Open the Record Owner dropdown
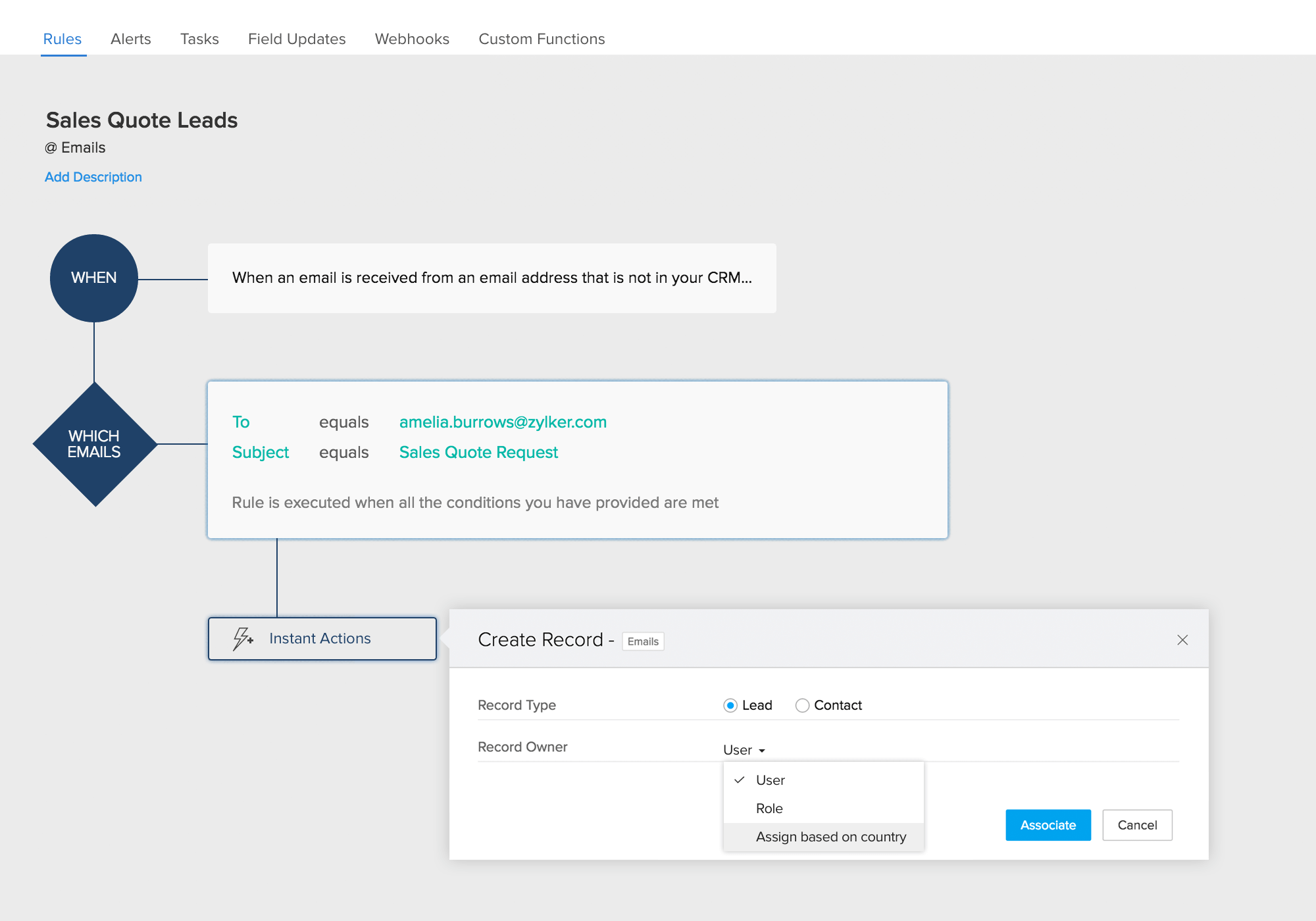1316x921 pixels. [743, 749]
